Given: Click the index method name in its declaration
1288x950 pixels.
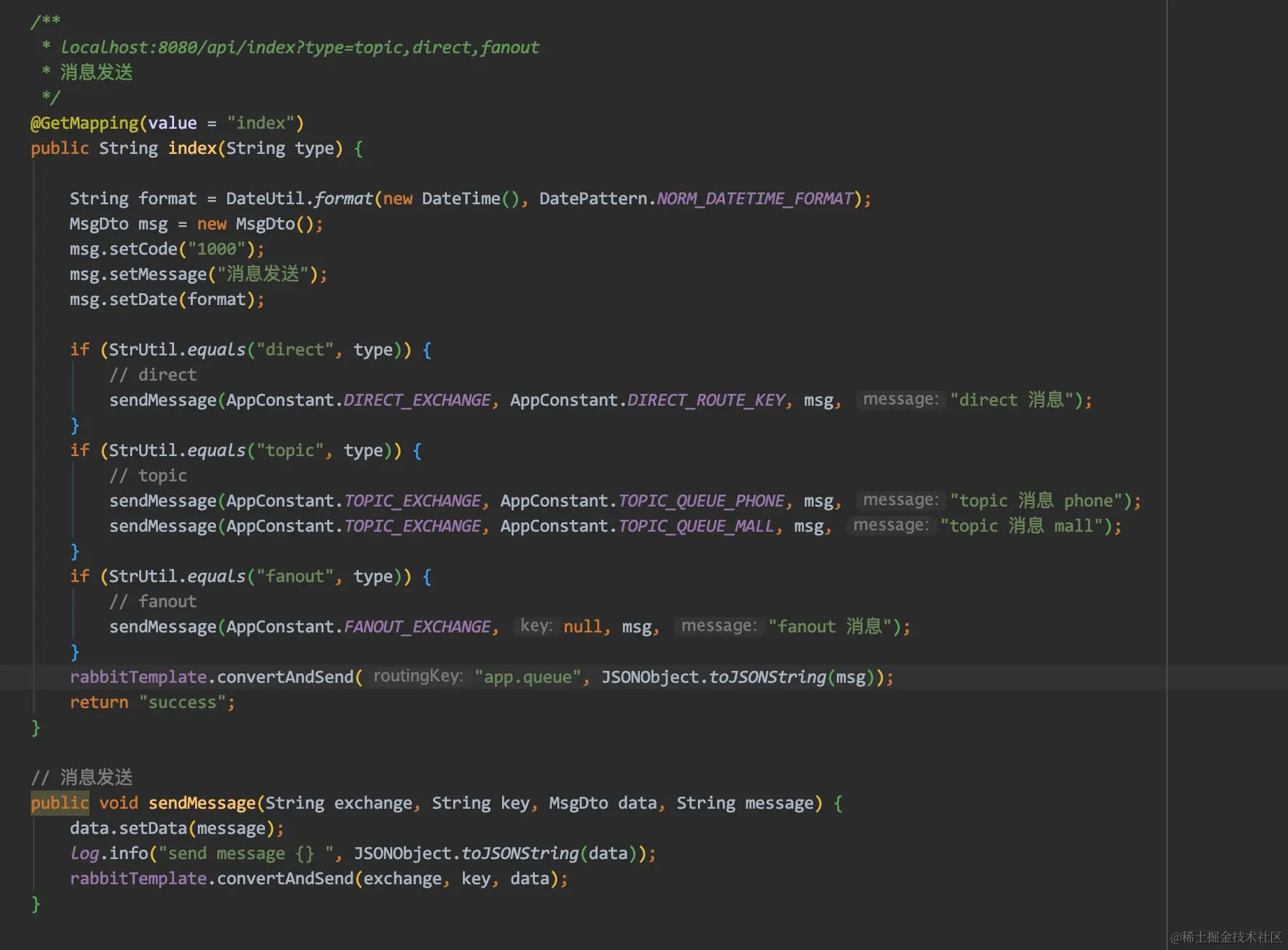Looking at the screenshot, I should [x=192, y=148].
